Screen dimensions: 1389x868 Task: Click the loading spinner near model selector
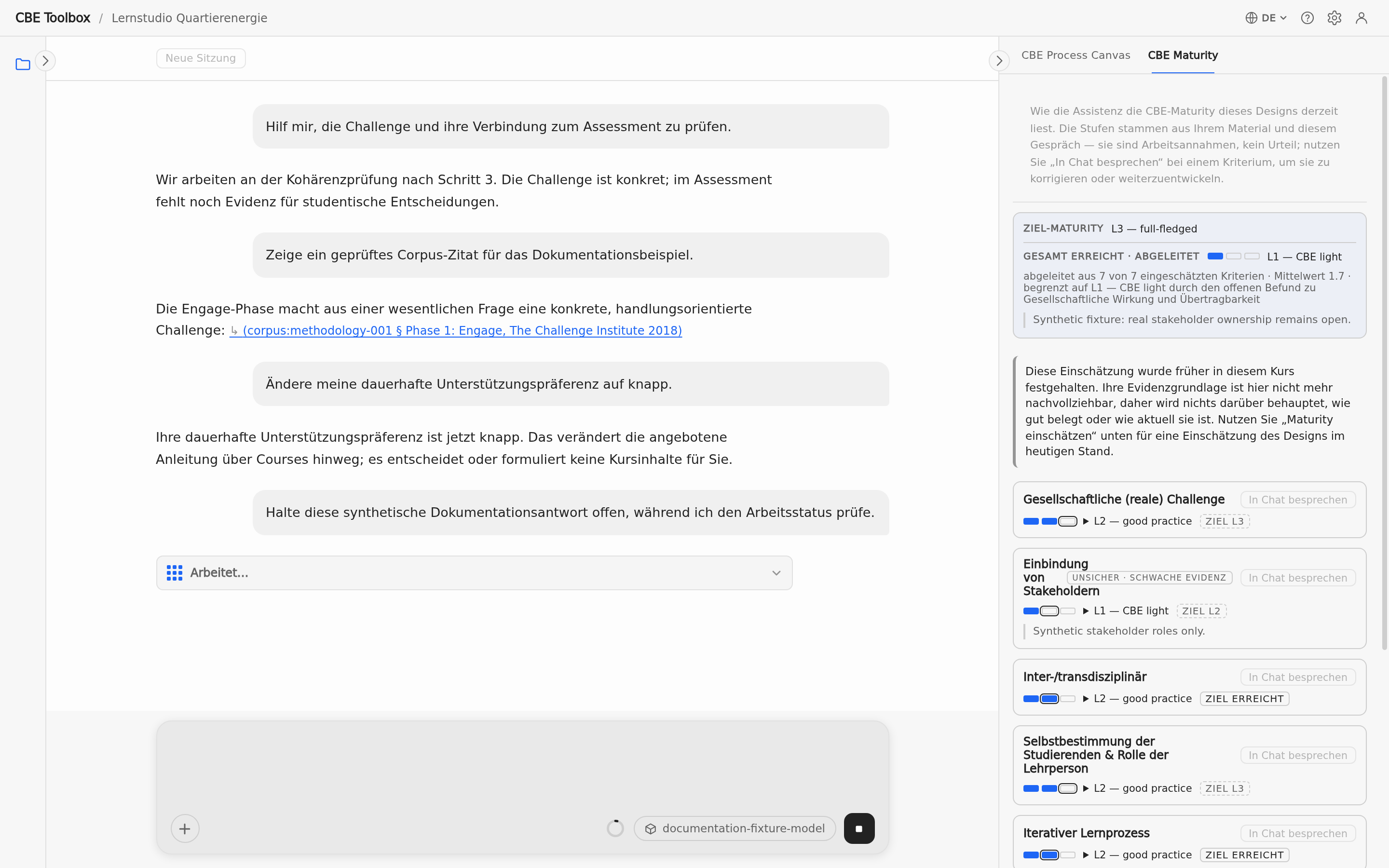615,828
